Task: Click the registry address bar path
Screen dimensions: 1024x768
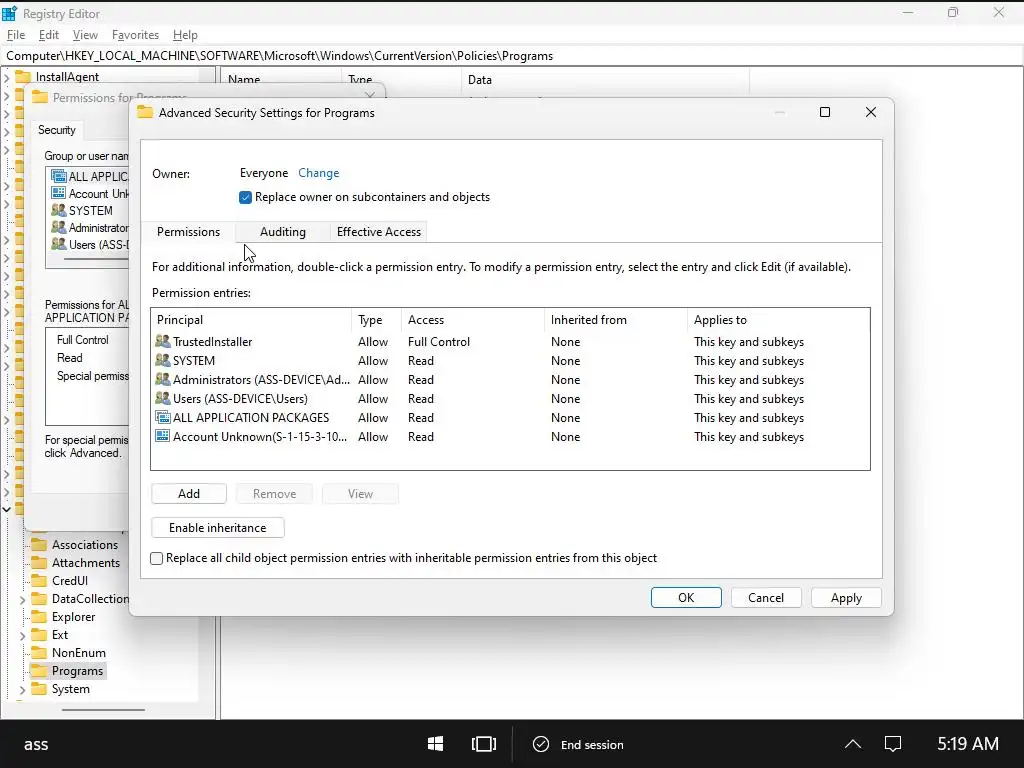Action: click(x=280, y=56)
